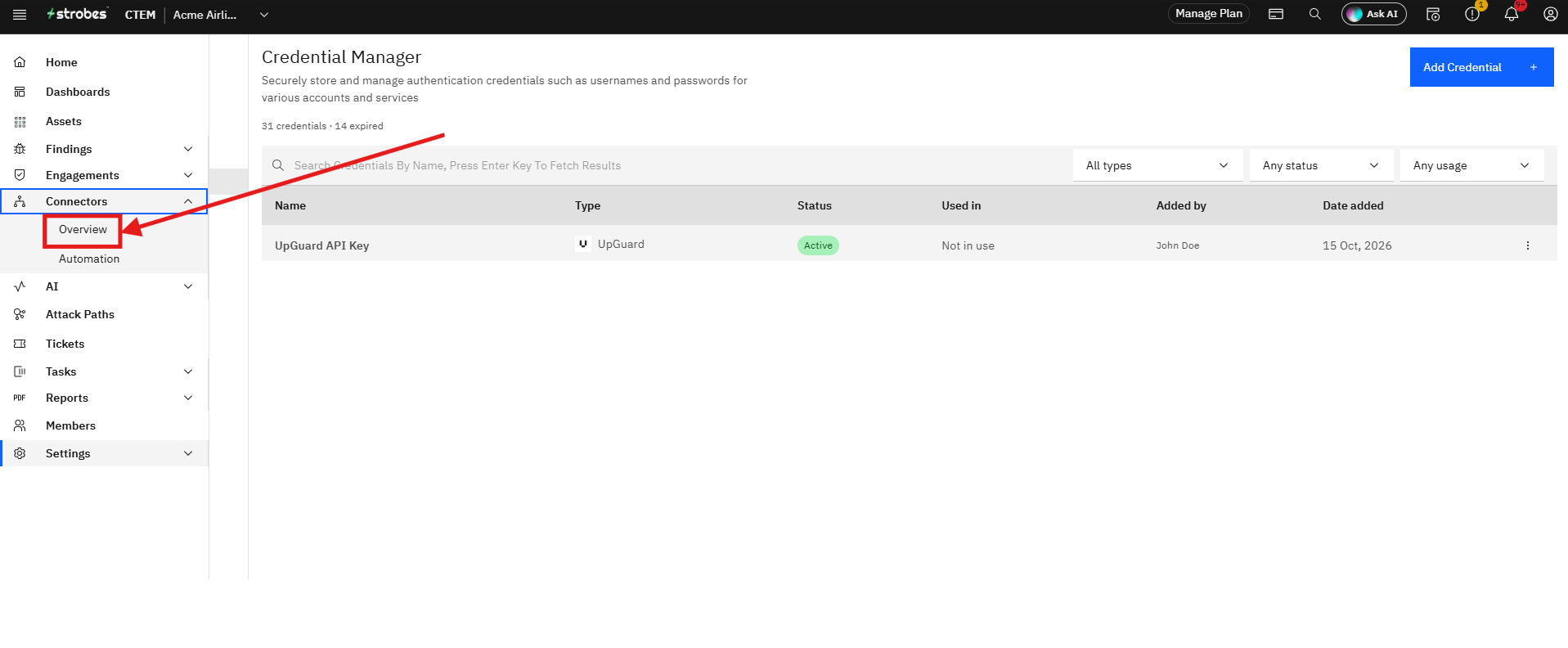This screenshot has width=1568, height=648.
Task: Open three-dot menu for UpGuard API Key
Action: [x=1527, y=245]
